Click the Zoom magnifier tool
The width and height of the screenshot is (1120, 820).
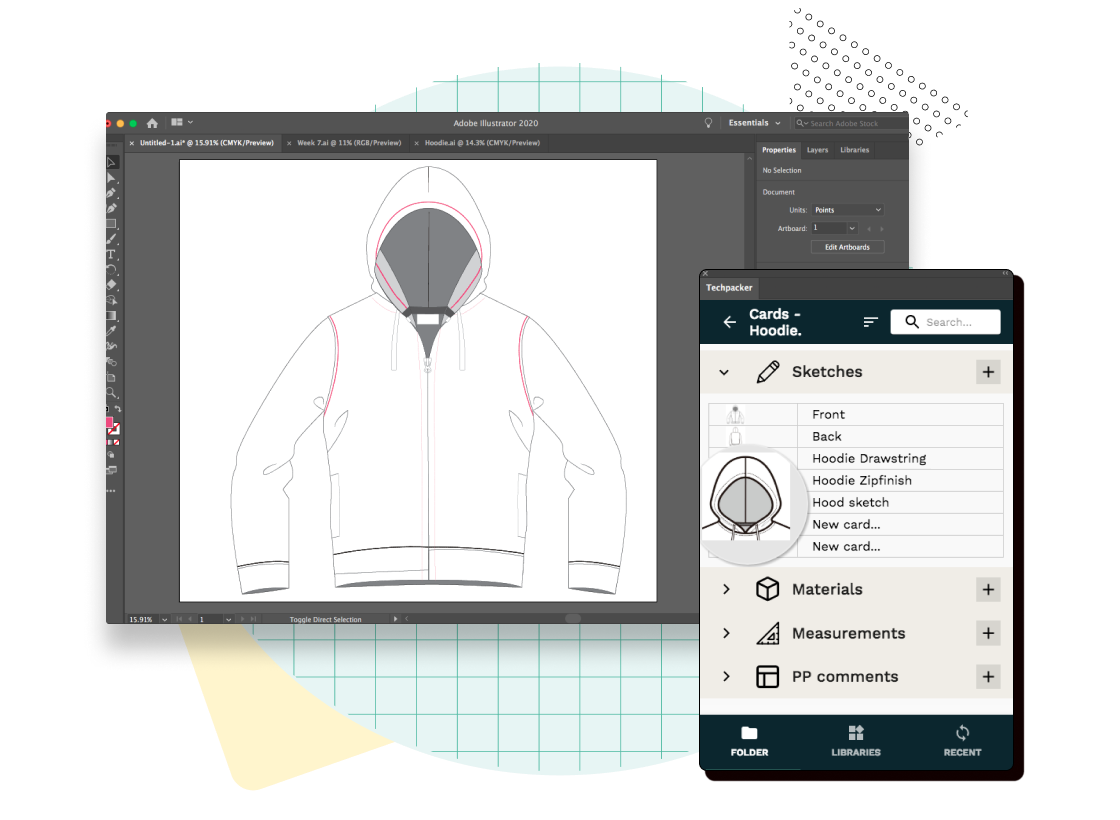tap(112, 393)
